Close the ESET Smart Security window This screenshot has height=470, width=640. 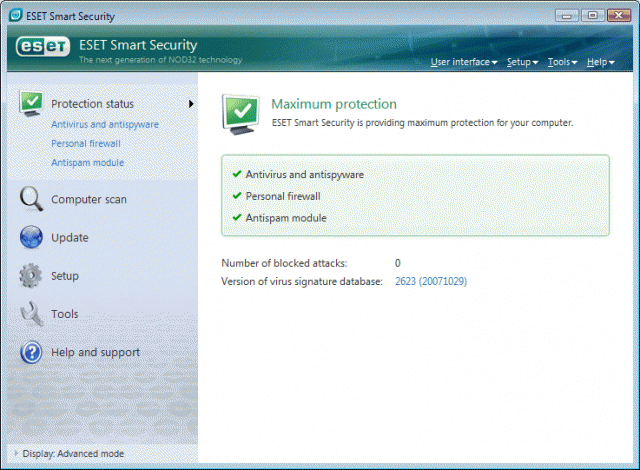619,16
